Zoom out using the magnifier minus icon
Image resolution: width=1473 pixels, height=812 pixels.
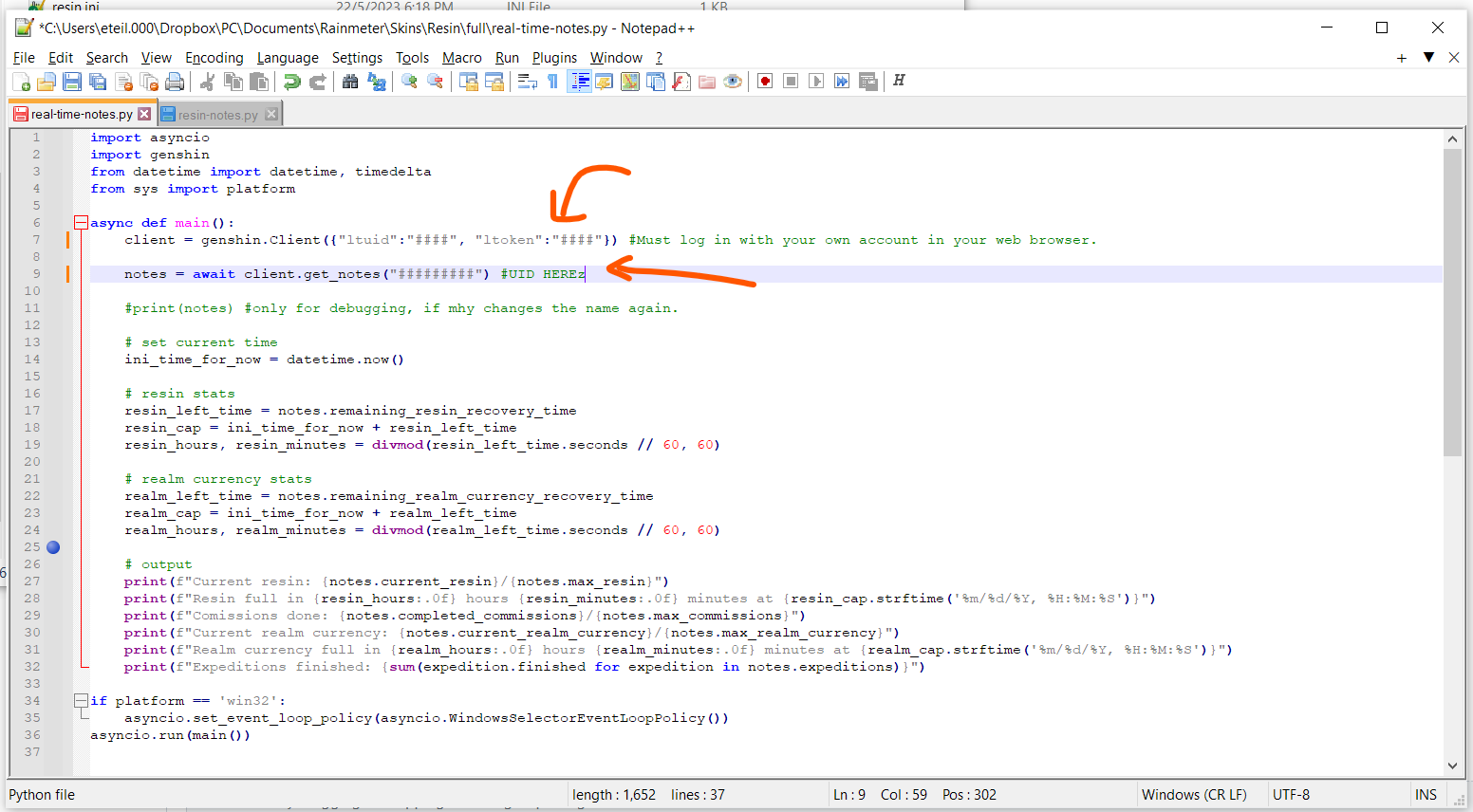[x=435, y=82]
